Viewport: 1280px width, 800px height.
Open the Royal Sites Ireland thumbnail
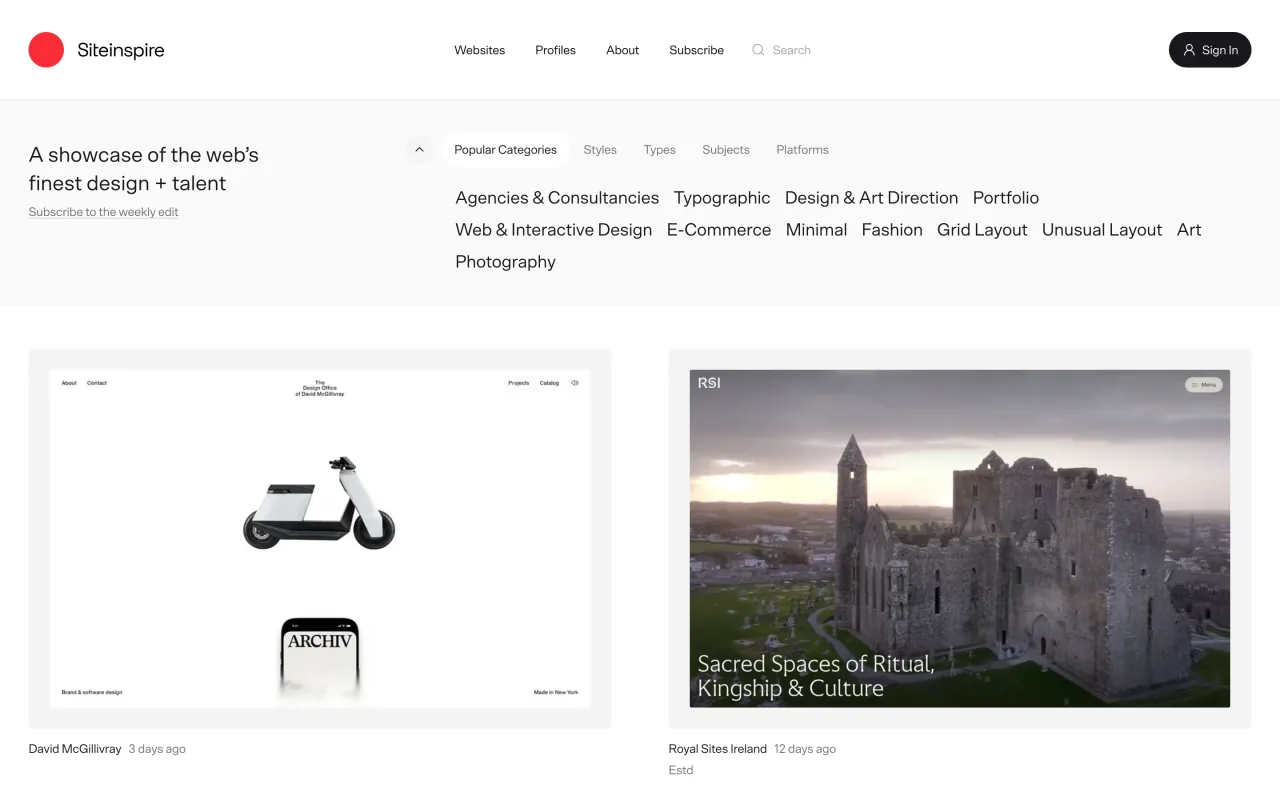(960, 539)
